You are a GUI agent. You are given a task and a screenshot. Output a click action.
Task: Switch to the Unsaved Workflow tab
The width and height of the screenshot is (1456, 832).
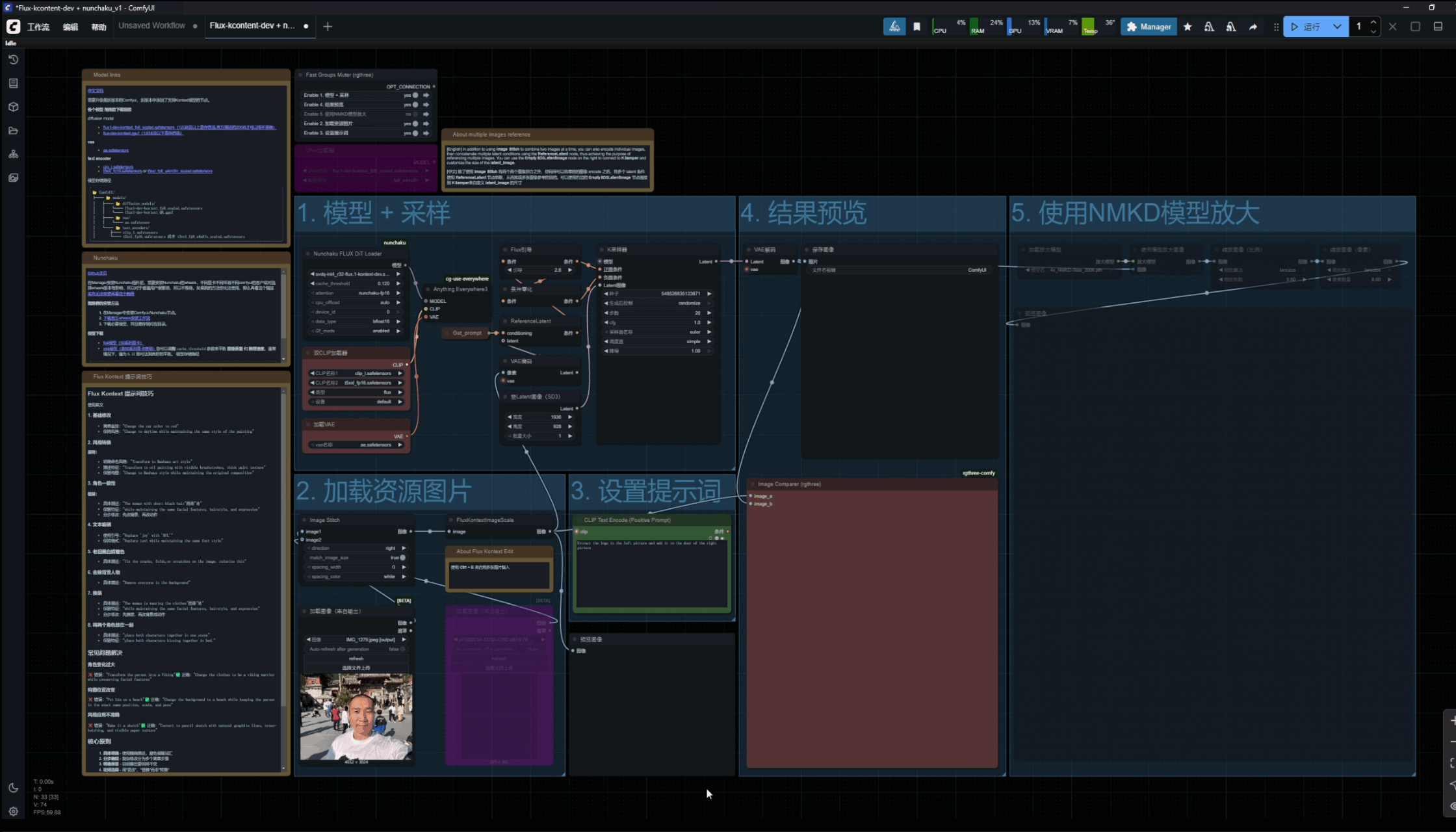(x=152, y=26)
